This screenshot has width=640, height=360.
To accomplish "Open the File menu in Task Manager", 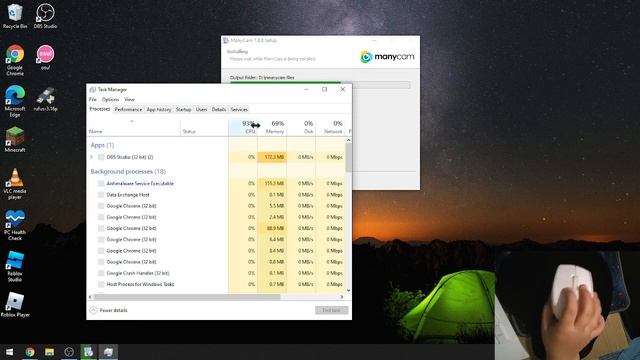I will click(x=93, y=99).
